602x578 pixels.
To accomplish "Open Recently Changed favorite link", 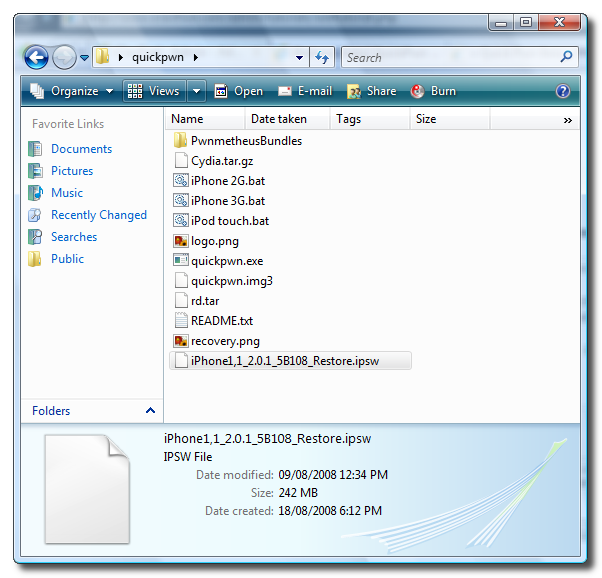I will [x=99, y=215].
